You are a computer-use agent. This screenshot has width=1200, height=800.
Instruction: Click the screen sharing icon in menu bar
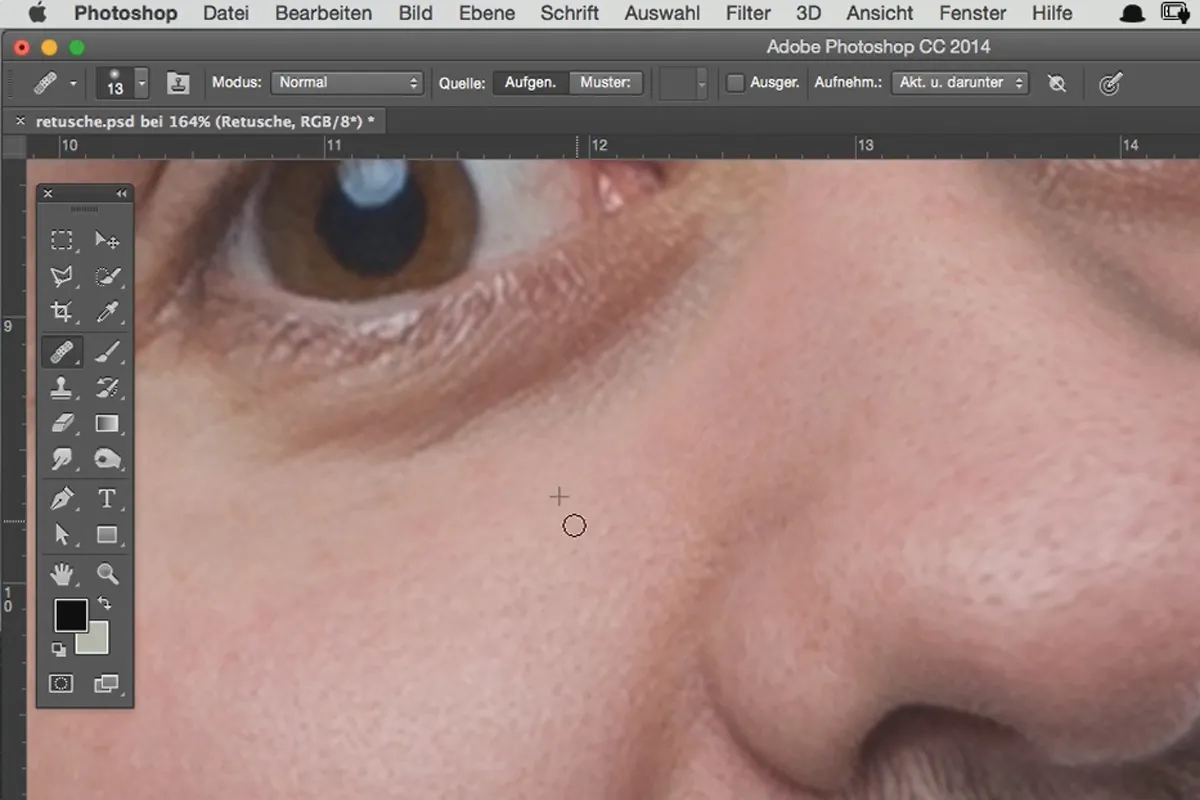[1174, 14]
